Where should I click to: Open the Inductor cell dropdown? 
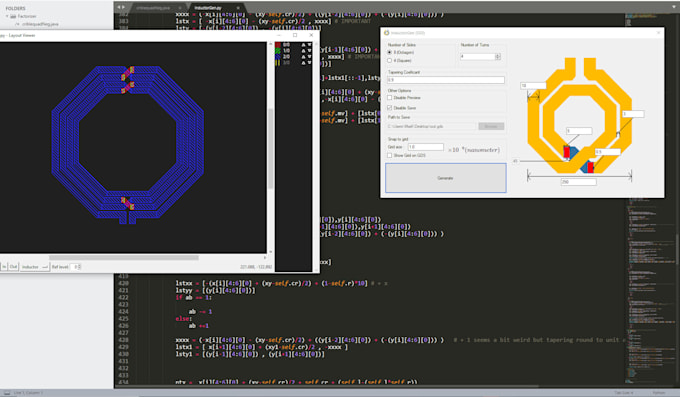(35, 267)
